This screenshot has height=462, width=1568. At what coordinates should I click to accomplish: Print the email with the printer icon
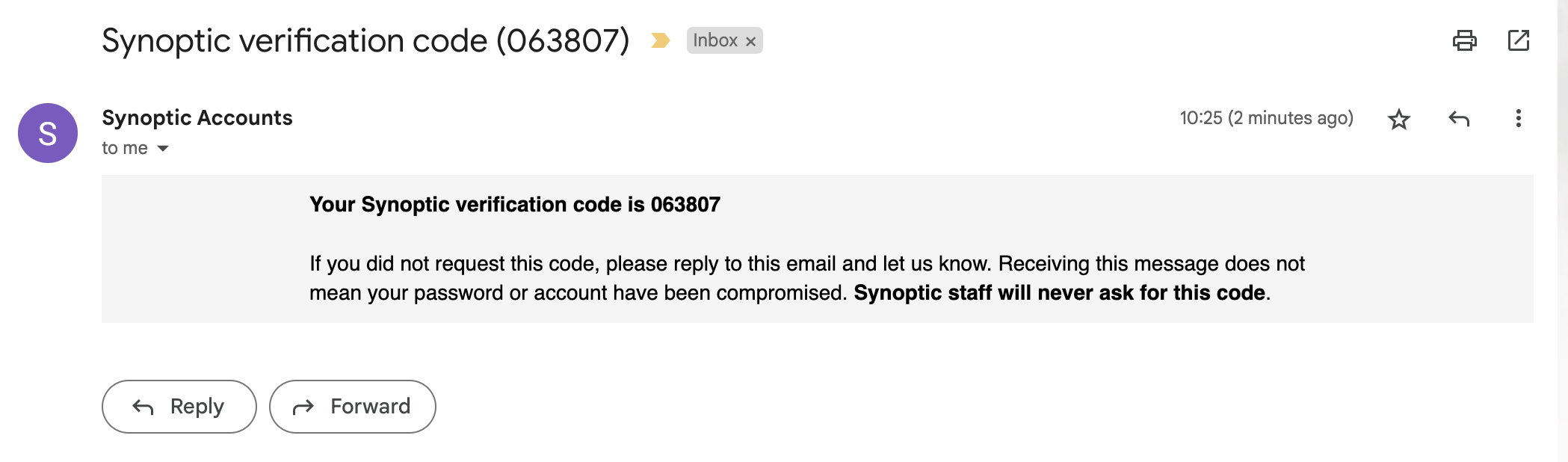click(1464, 40)
